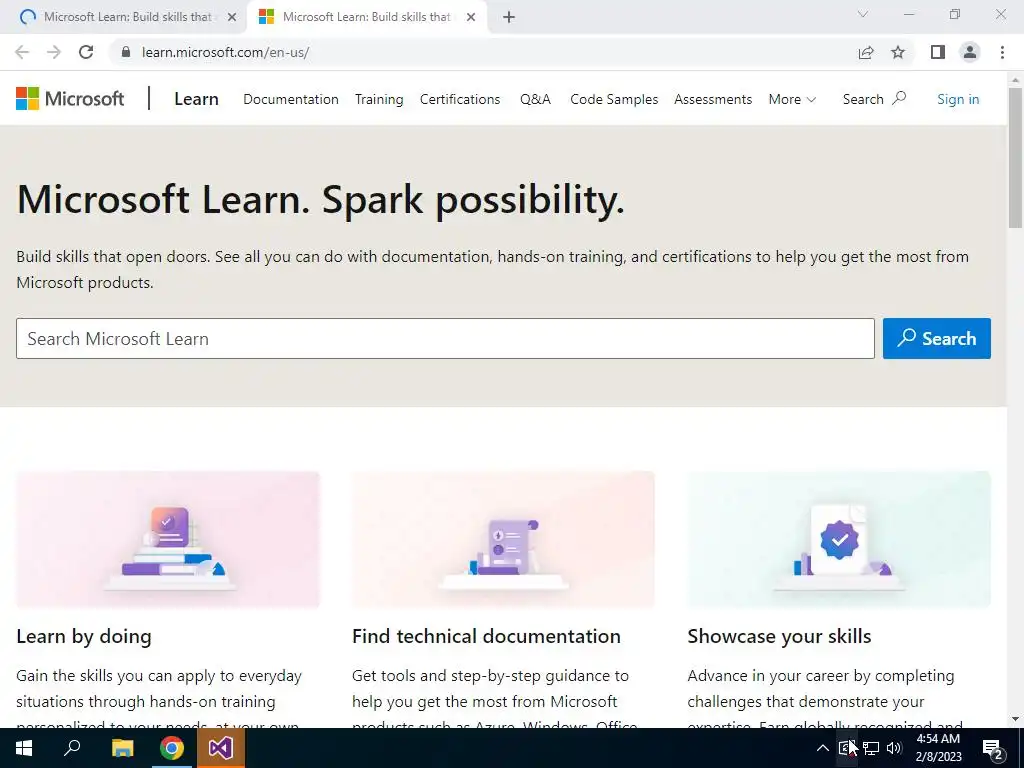Switch to Chrome on the taskbar
1024x768 pixels.
[171, 748]
